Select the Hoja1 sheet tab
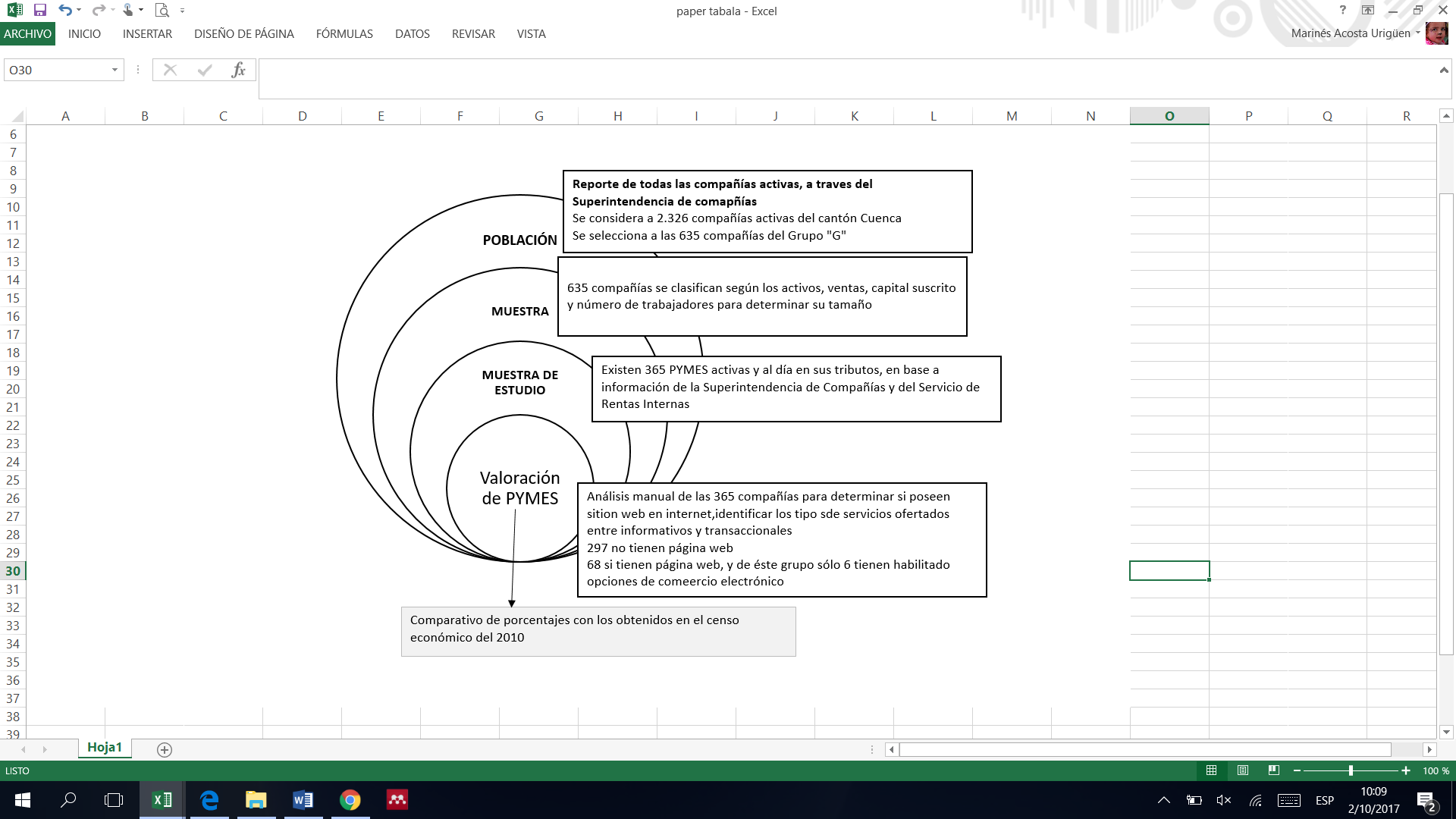 [x=105, y=748]
